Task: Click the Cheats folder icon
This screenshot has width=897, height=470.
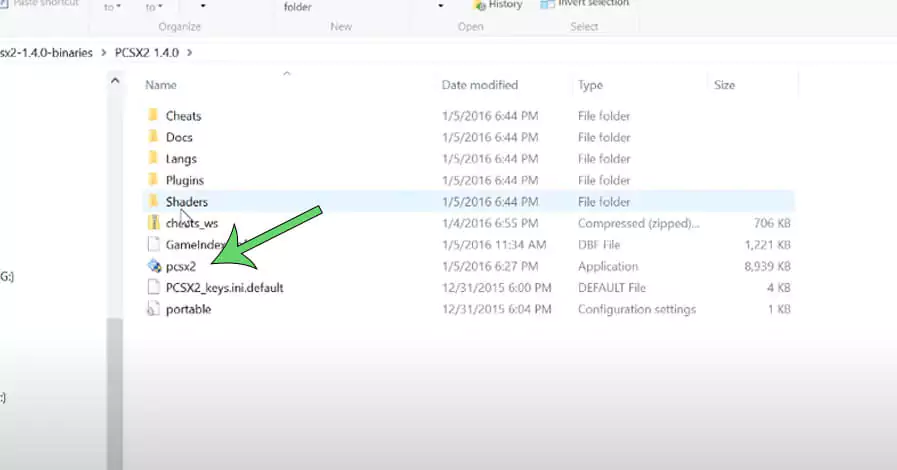Action: (x=153, y=116)
